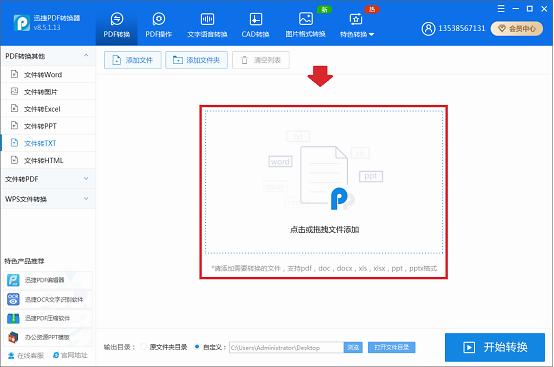Click the 迅捷PDF转换器 logo icon
The width and height of the screenshot is (554, 367).
tap(21, 23)
